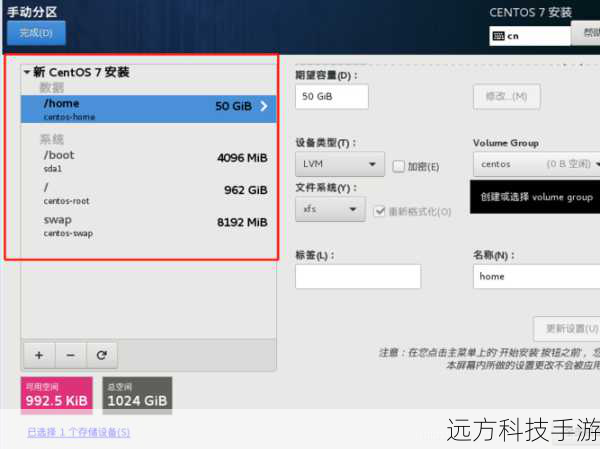Click the 4096 MiB size value
This screenshot has width=600, height=449.
tap(242, 158)
